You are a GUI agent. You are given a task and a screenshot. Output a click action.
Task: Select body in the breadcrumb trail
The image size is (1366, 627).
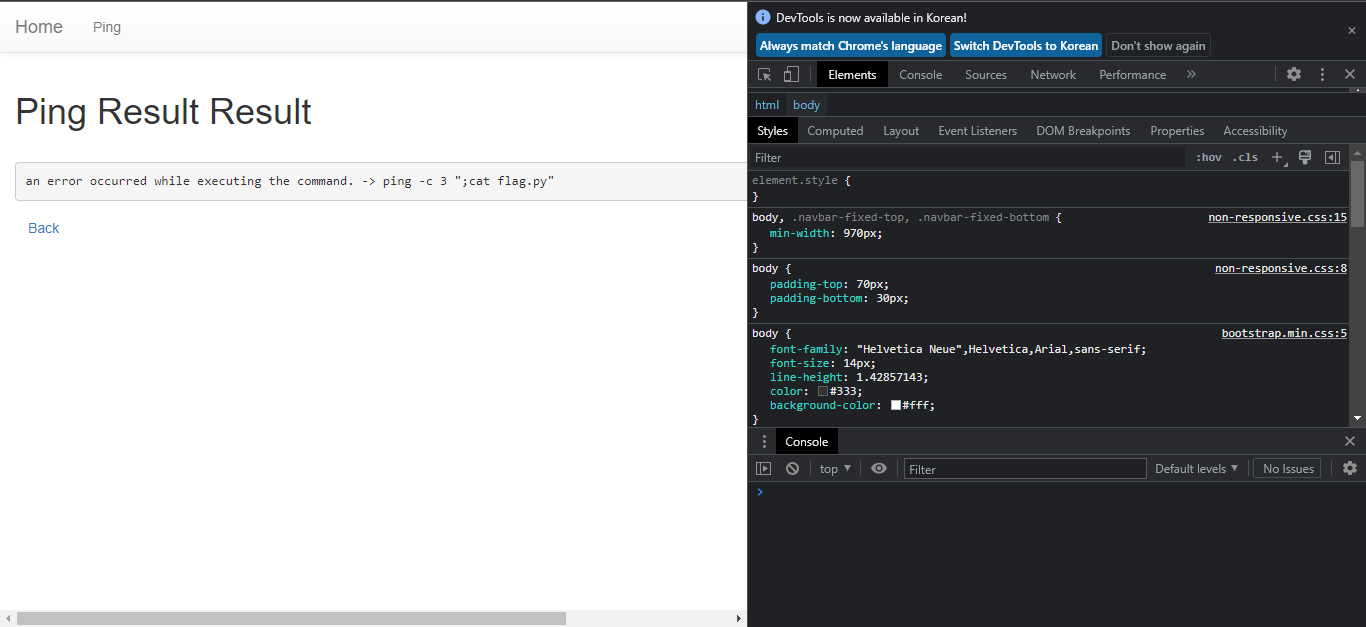click(x=806, y=105)
